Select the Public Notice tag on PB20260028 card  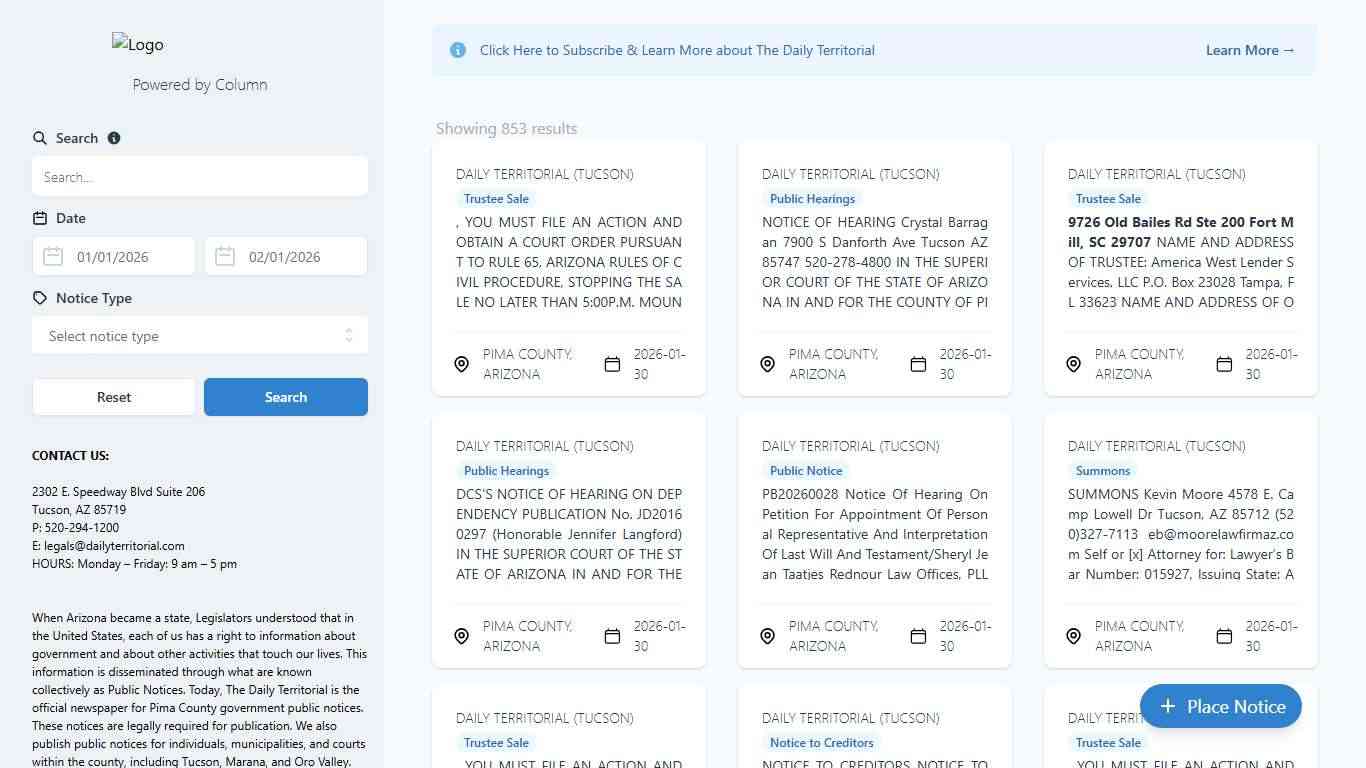(x=806, y=471)
